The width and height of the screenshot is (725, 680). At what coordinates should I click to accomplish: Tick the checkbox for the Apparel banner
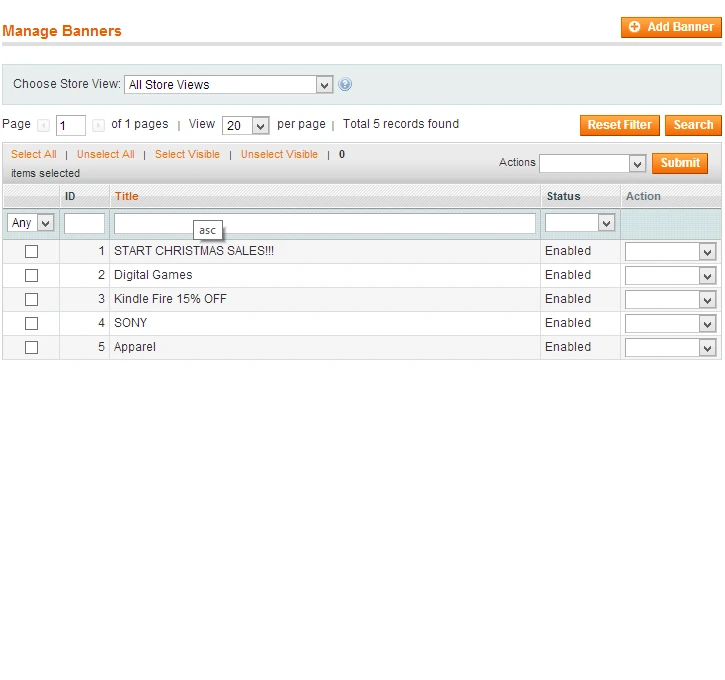(31, 347)
